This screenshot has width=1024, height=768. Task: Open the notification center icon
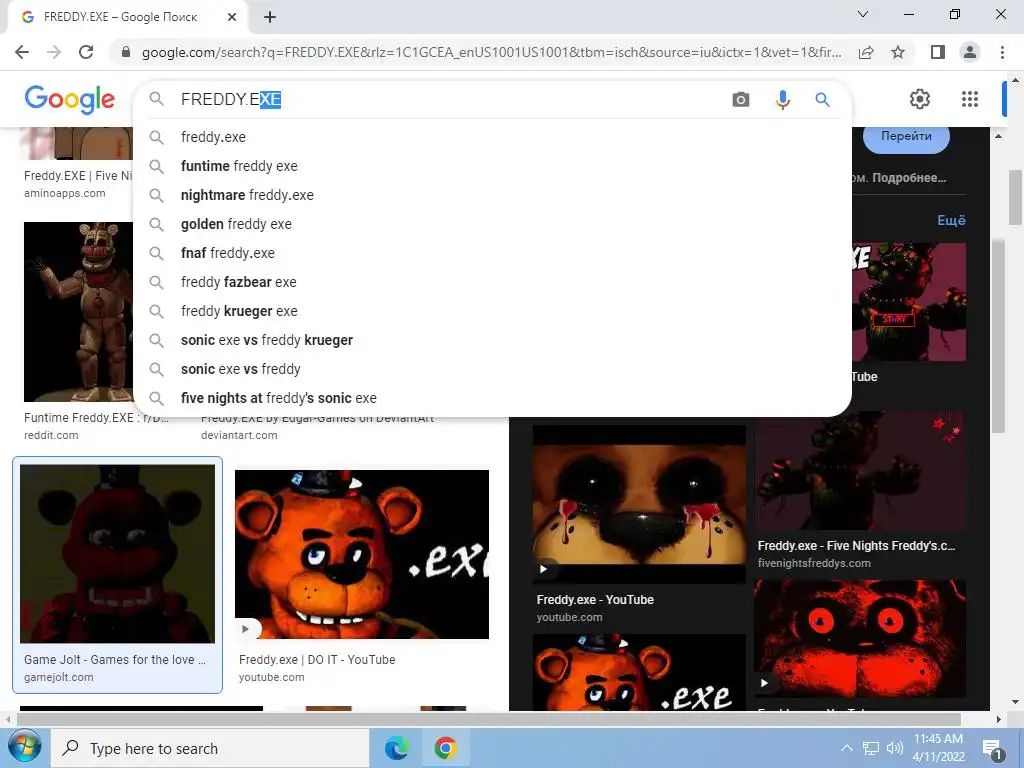point(993,749)
